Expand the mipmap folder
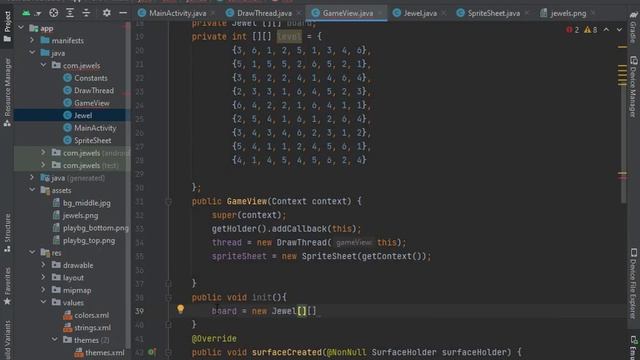Screen dimensions: 640x360 [43, 290]
